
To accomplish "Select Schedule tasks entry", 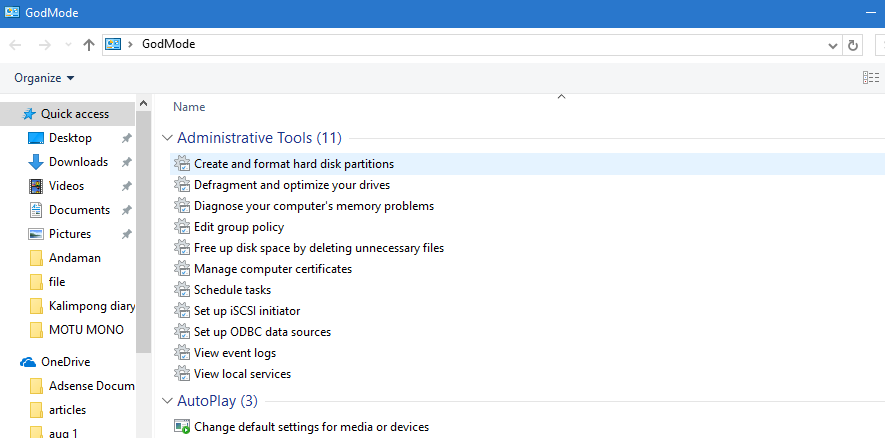I will pos(233,290).
